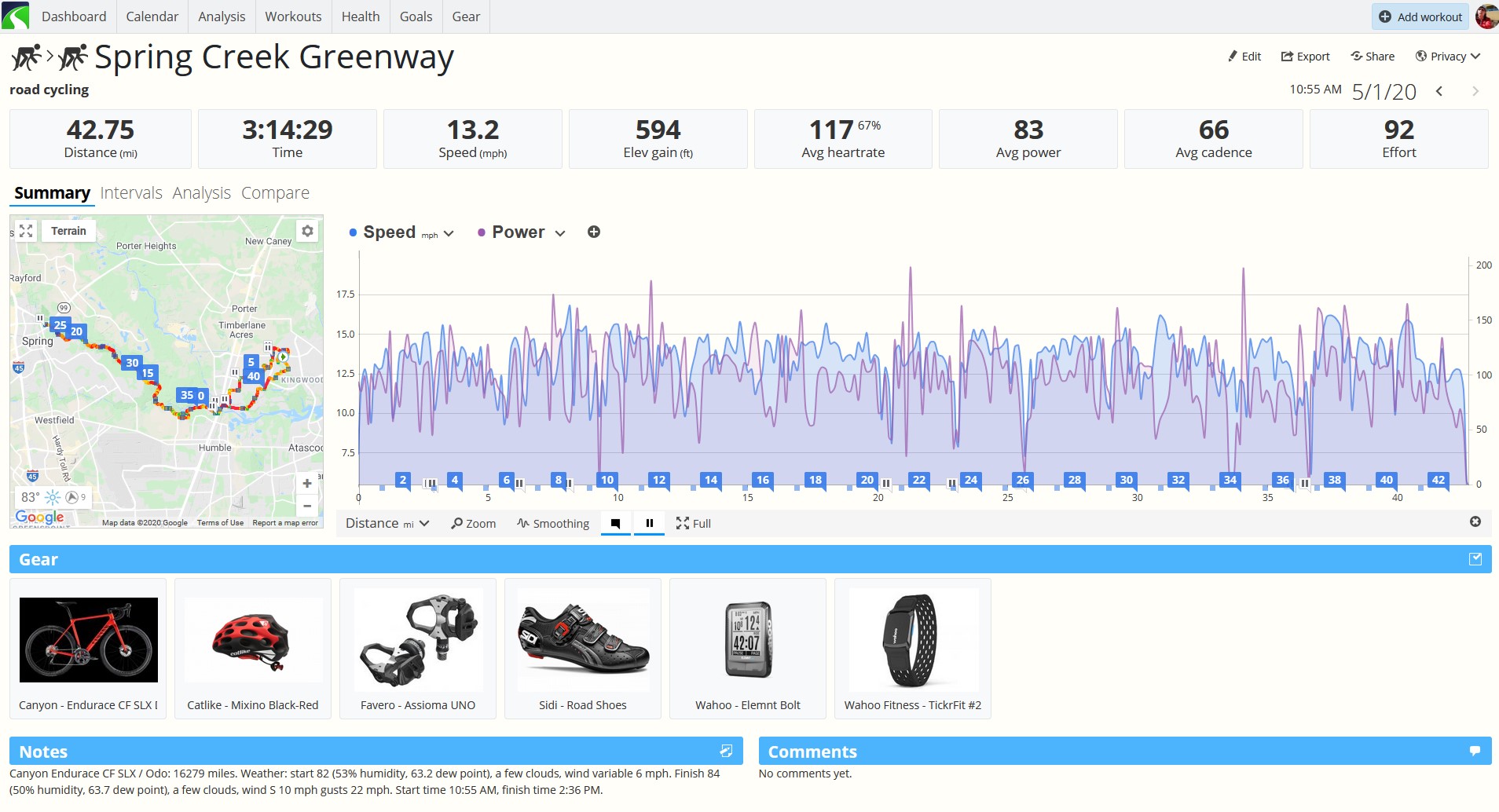Open the Privacy dropdown
Screen dimensions: 1499x812
coord(1448,57)
